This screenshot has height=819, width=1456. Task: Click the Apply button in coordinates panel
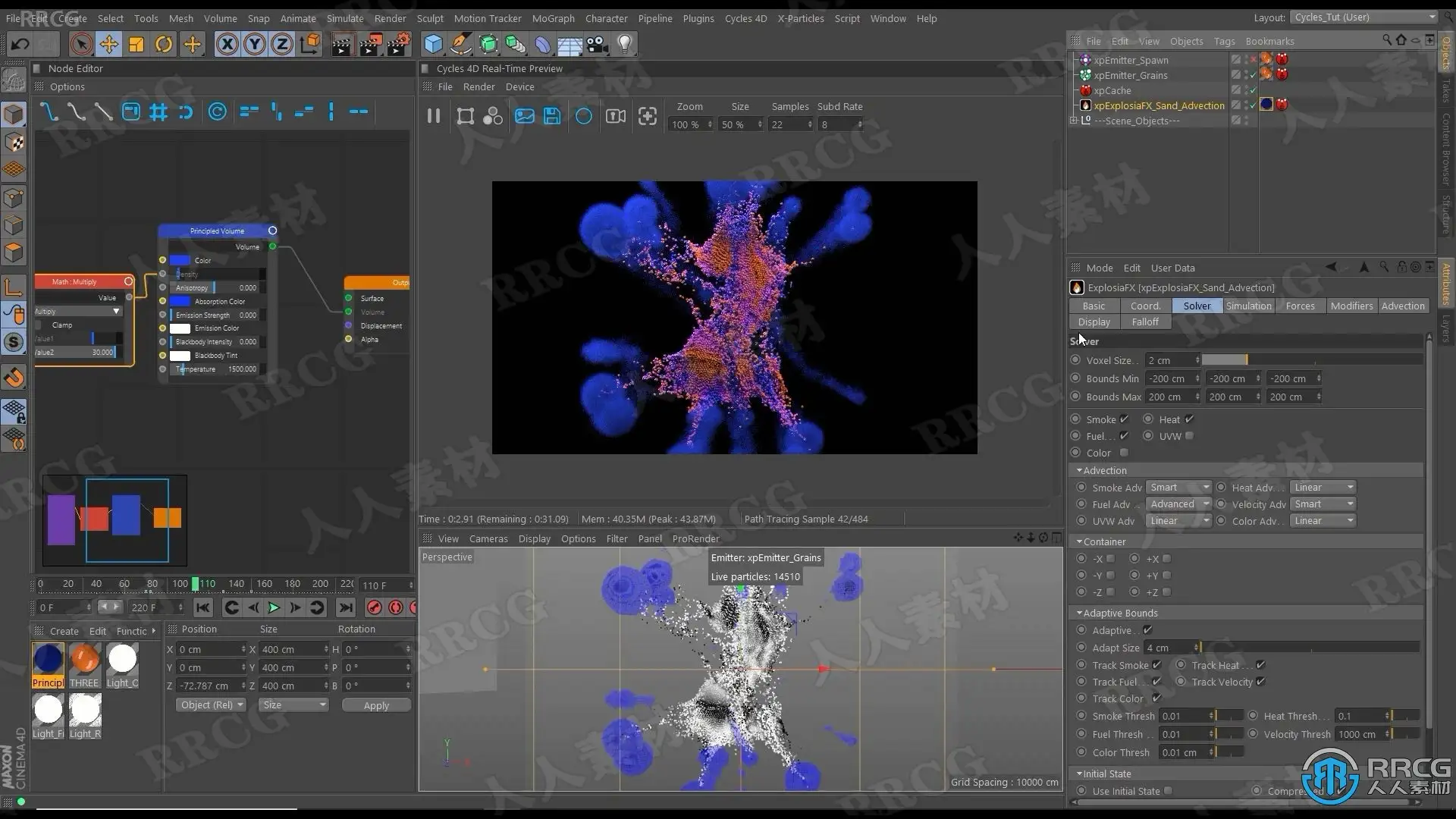(x=376, y=705)
